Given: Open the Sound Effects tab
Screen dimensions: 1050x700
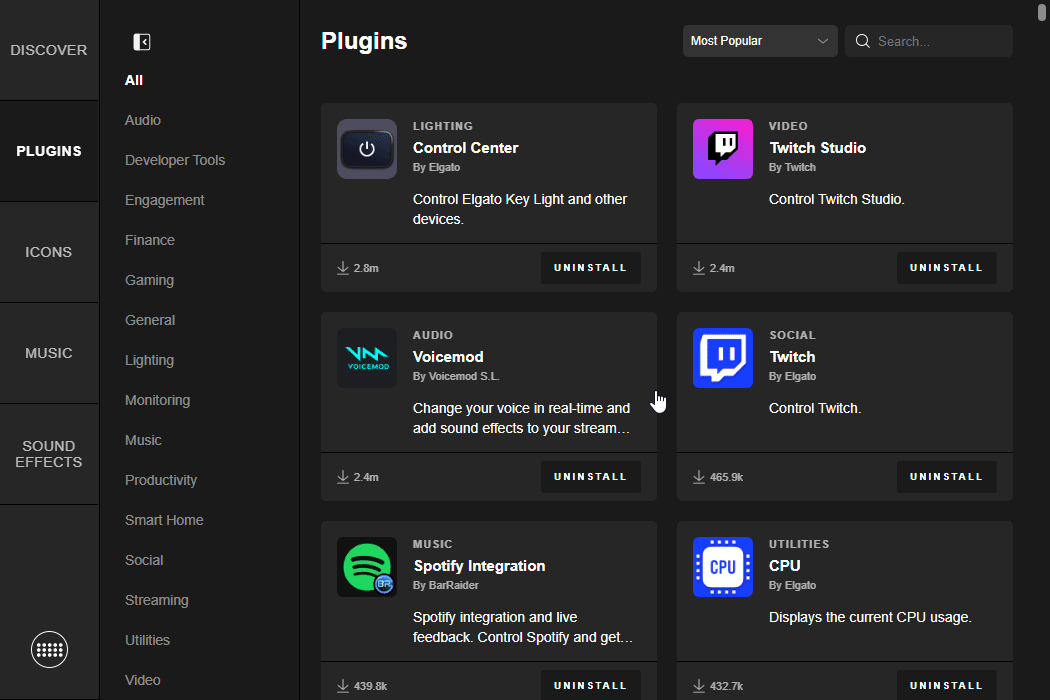Looking at the screenshot, I should click(49, 454).
